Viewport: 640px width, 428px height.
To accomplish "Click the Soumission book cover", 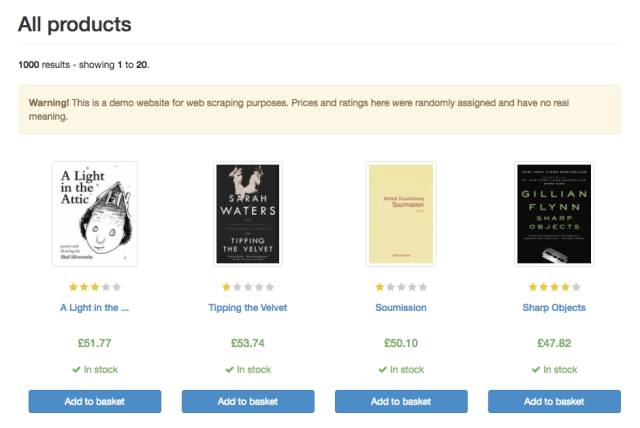I will click(x=400, y=214).
